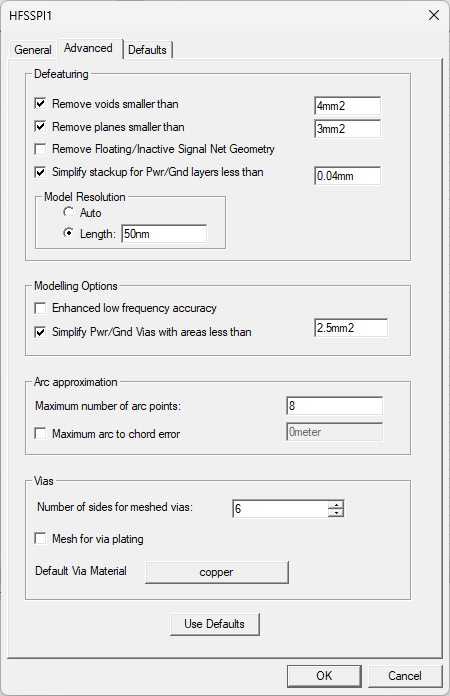Close the HFSSPI1 dialog window
Image resolution: width=450 pixels, height=696 pixels.
[x=434, y=16]
